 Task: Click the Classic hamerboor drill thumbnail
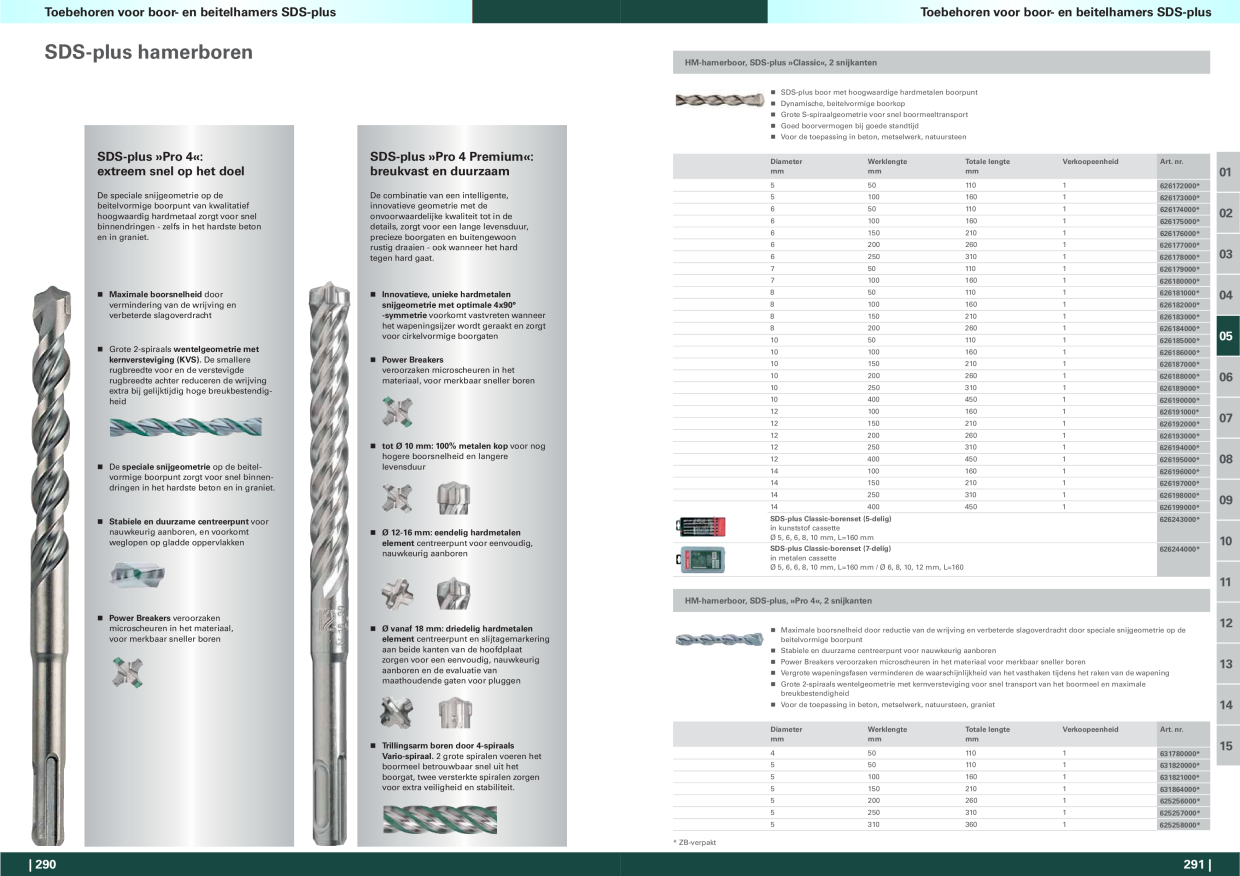(x=719, y=100)
